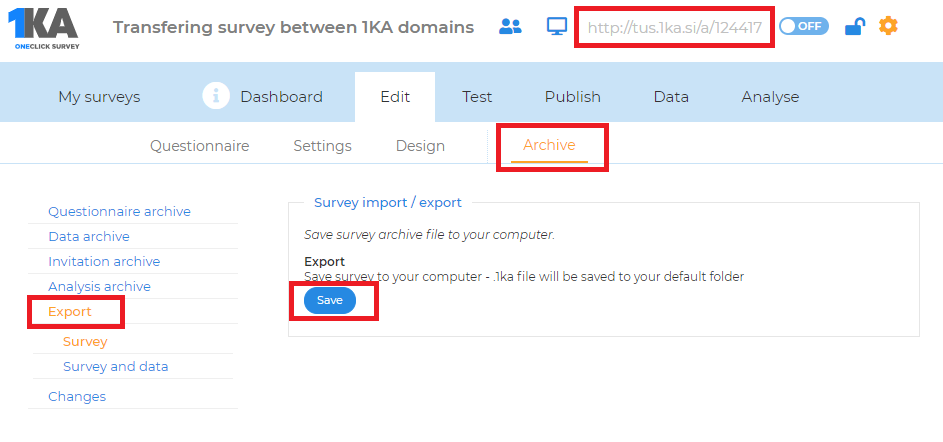The height and width of the screenshot is (442, 943).
Task: Click the 1KA OneClick Survey logo
Action: 43,29
